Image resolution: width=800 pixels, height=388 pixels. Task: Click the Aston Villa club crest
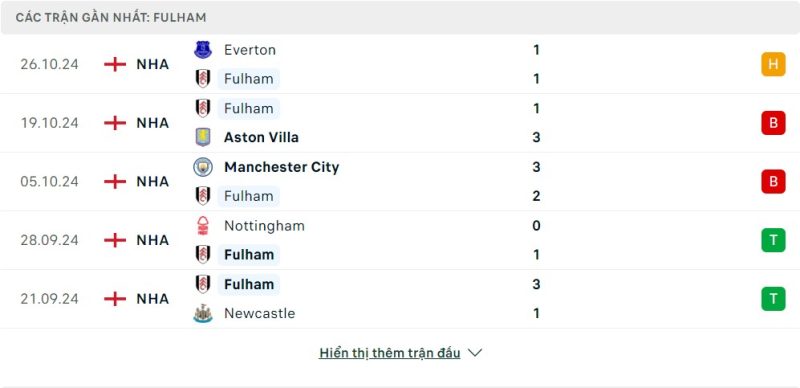(x=203, y=137)
